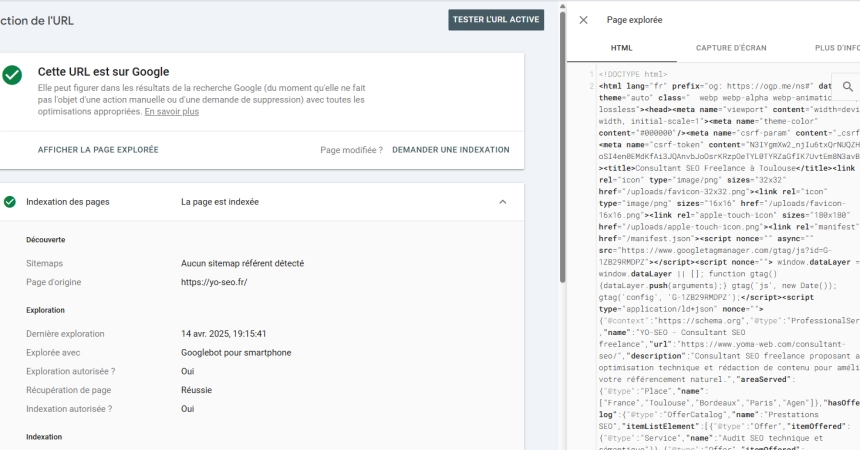Click Oui value for Exploration autorisée
Screen dimensions: 860x450
pyautogui.click(x=188, y=372)
